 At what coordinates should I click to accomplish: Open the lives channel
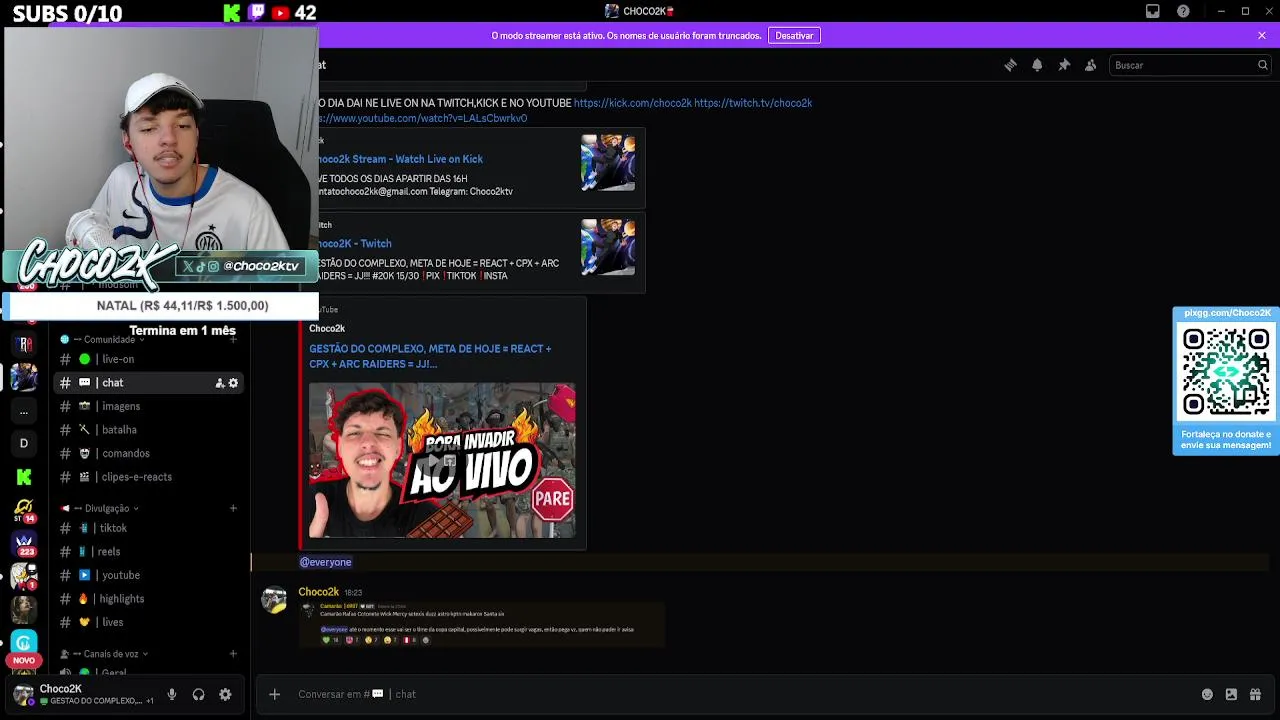click(x=150, y=622)
